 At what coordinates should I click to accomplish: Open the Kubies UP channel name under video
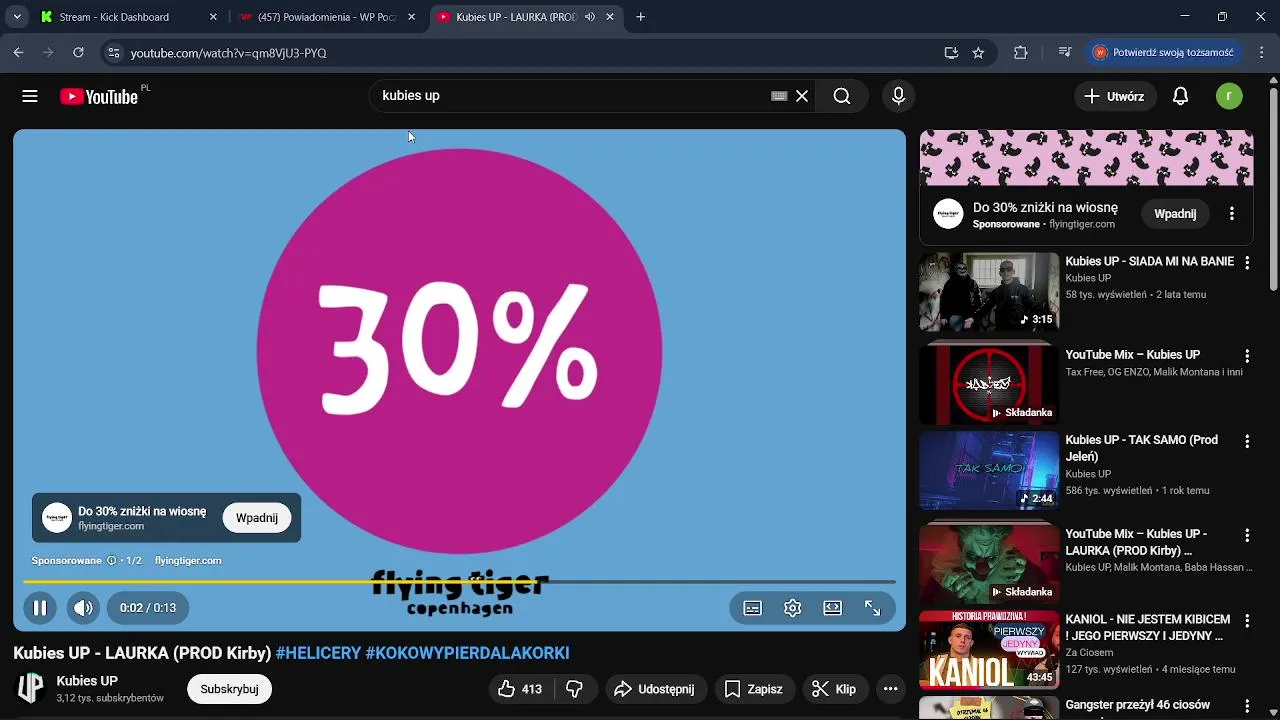click(87, 681)
